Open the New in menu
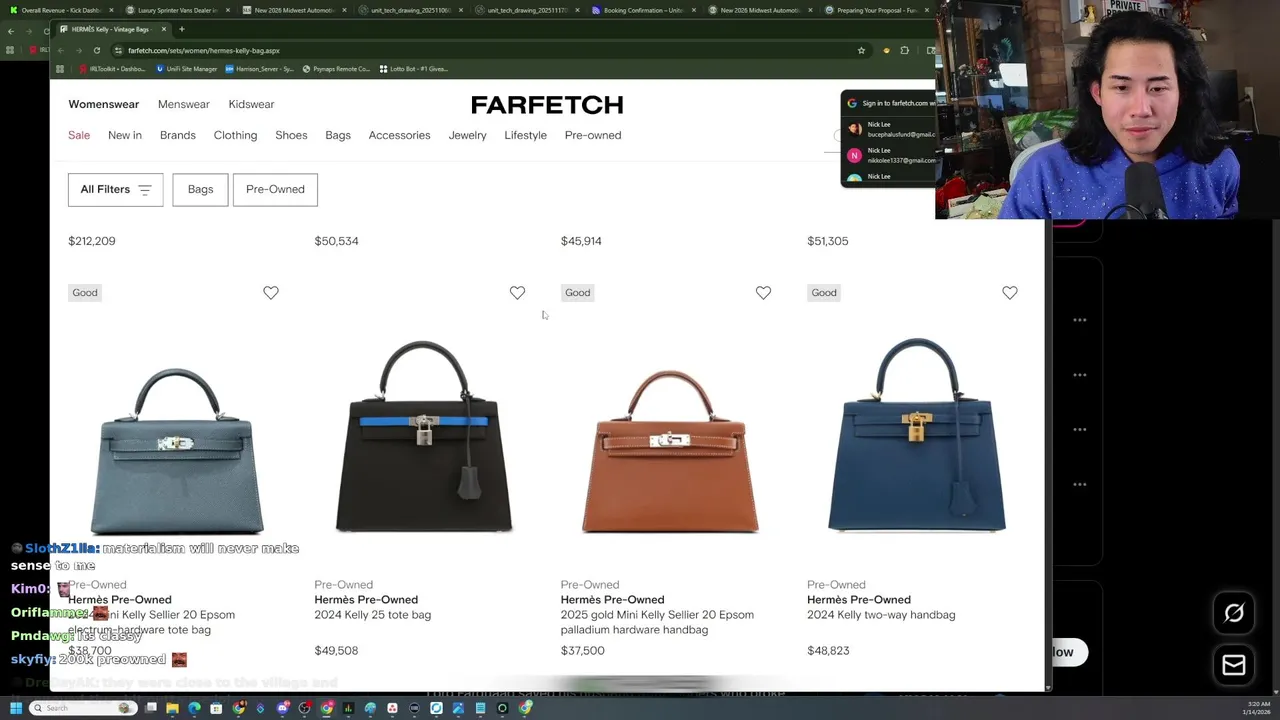Image resolution: width=1280 pixels, height=720 pixels. [125, 135]
